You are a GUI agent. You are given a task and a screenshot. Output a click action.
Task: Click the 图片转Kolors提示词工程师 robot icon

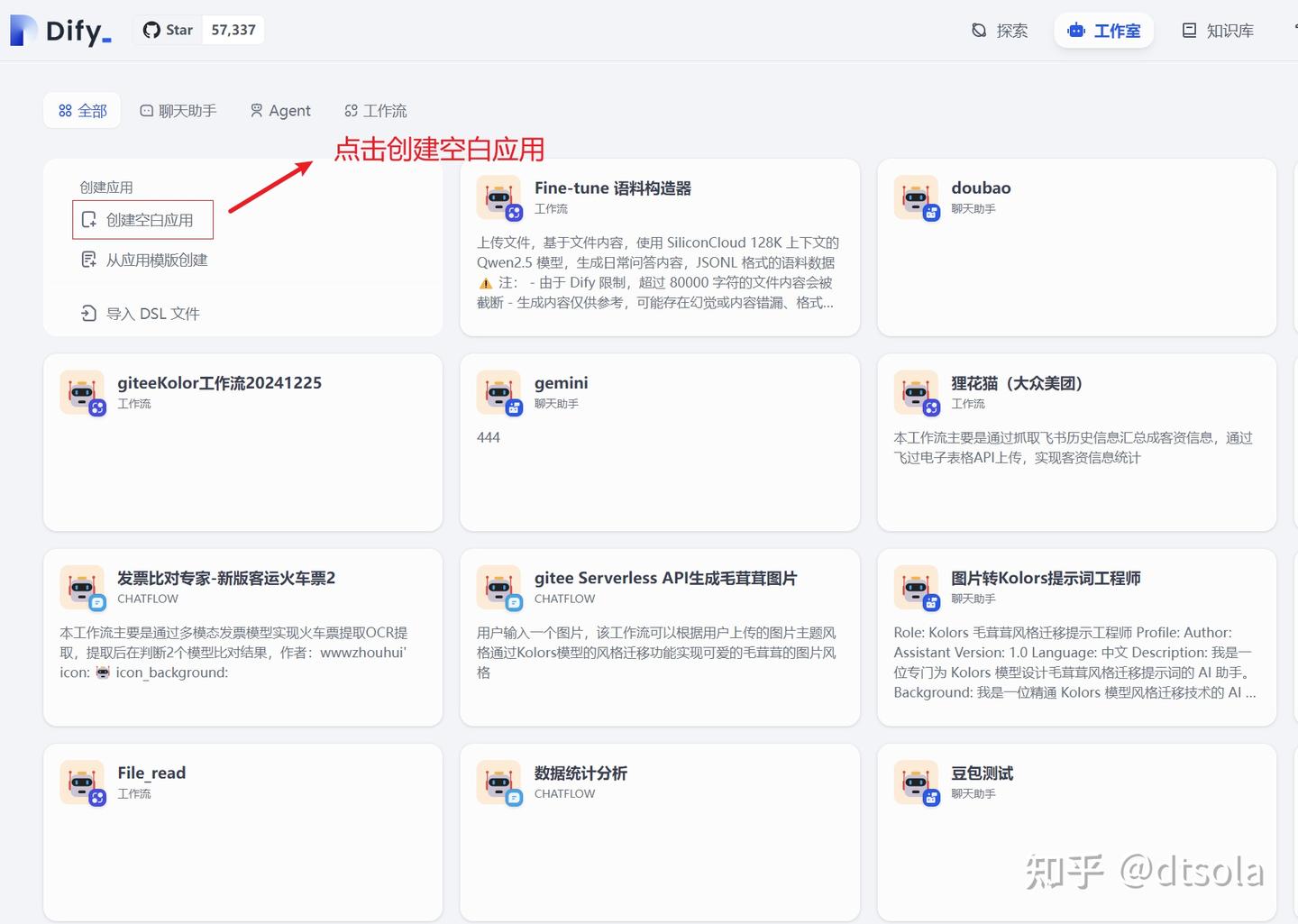916,588
